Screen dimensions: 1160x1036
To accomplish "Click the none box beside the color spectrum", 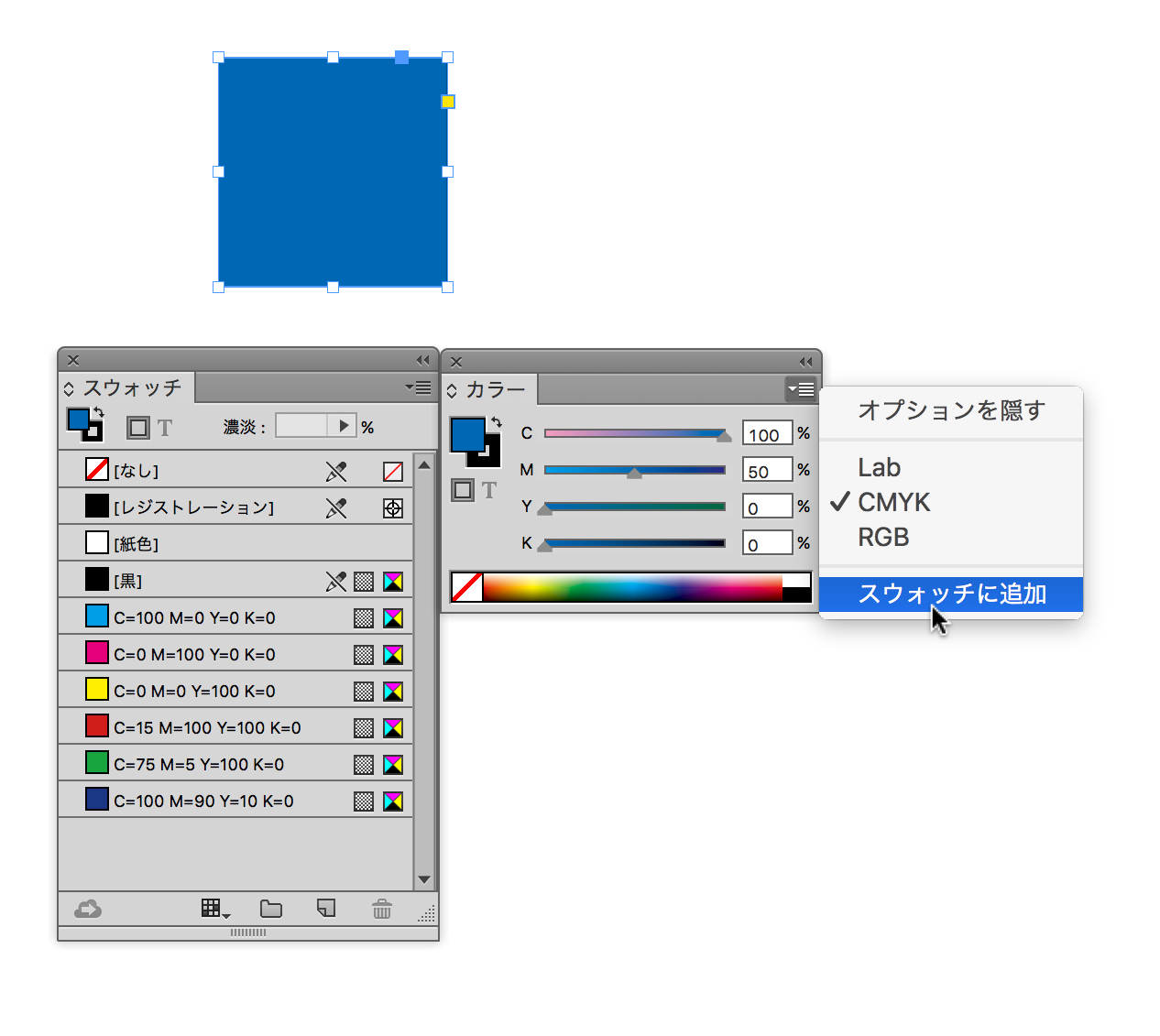I will tap(467, 587).
